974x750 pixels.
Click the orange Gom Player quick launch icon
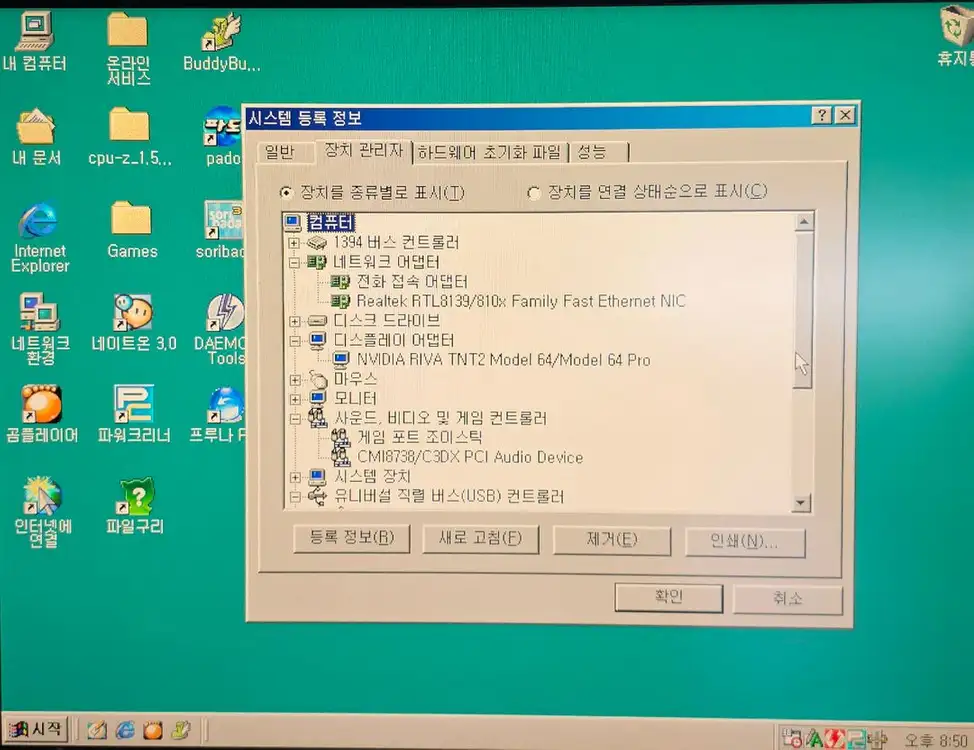click(x=153, y=731)
